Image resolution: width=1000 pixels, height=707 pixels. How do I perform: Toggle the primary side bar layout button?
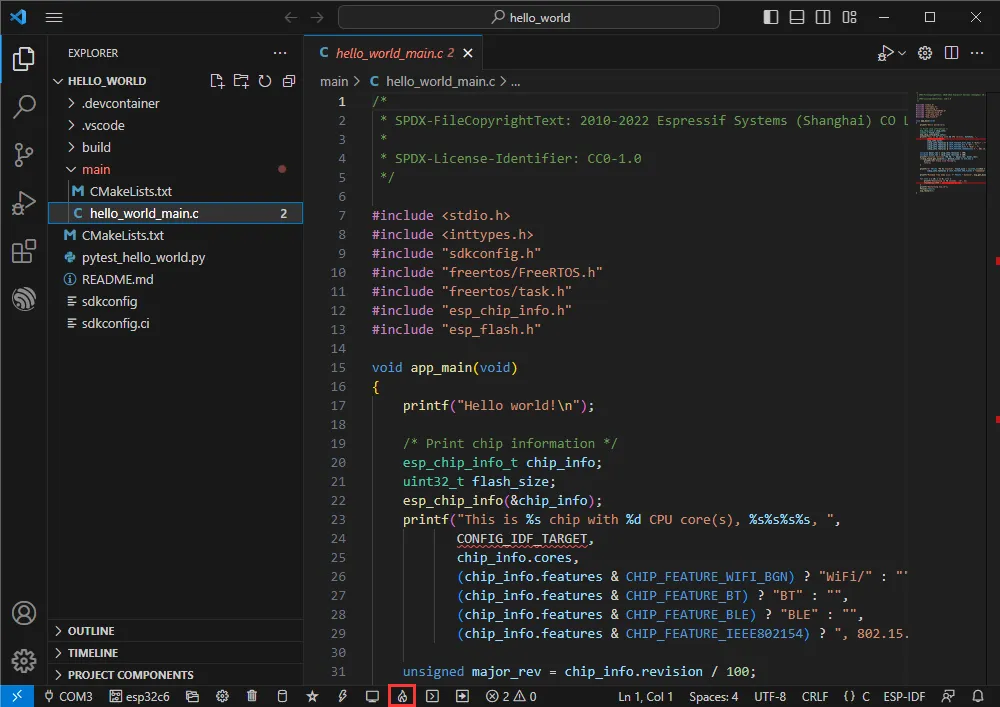pyautogui.click(x=770, y=17)
